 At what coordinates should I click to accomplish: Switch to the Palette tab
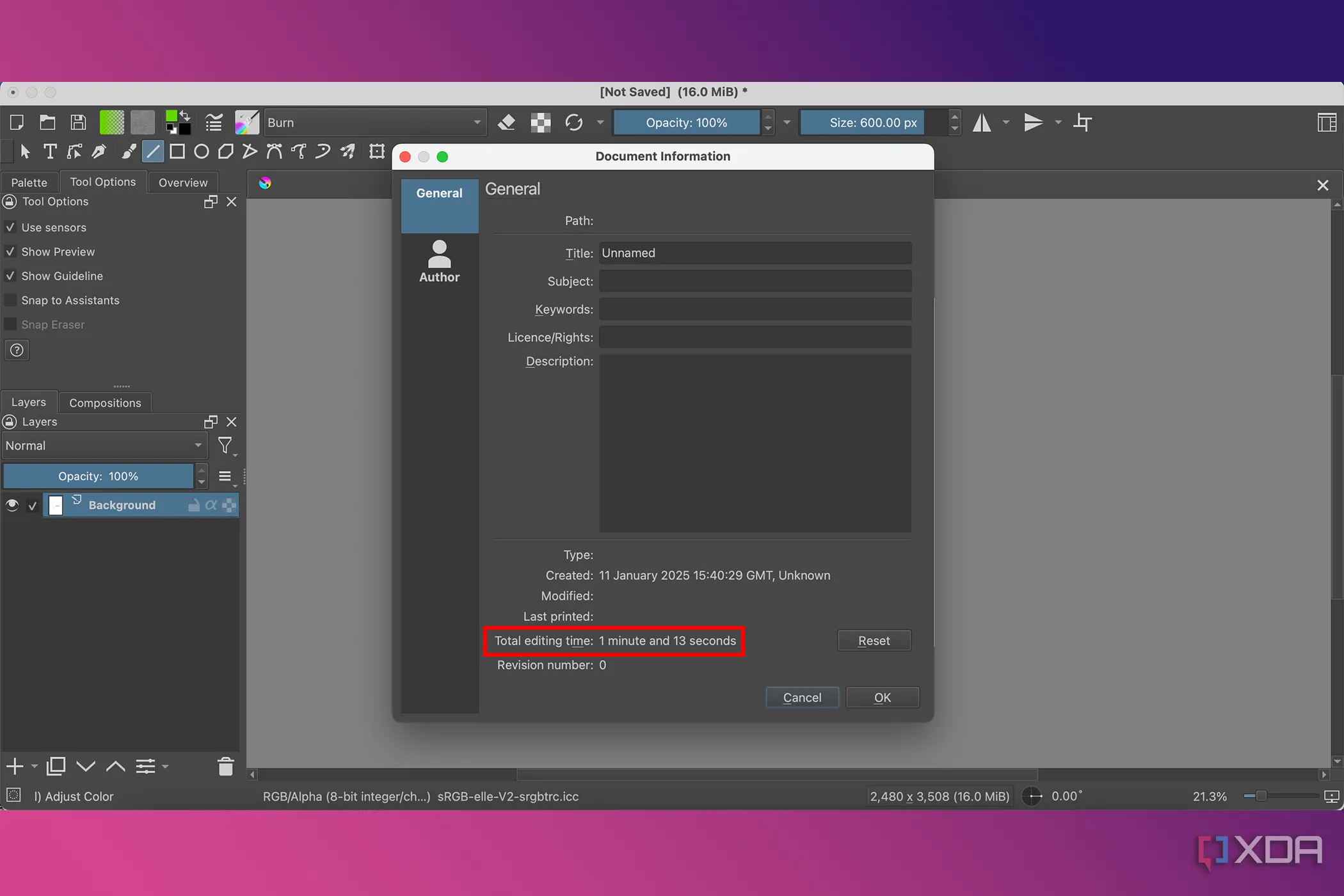pos(29,182)
